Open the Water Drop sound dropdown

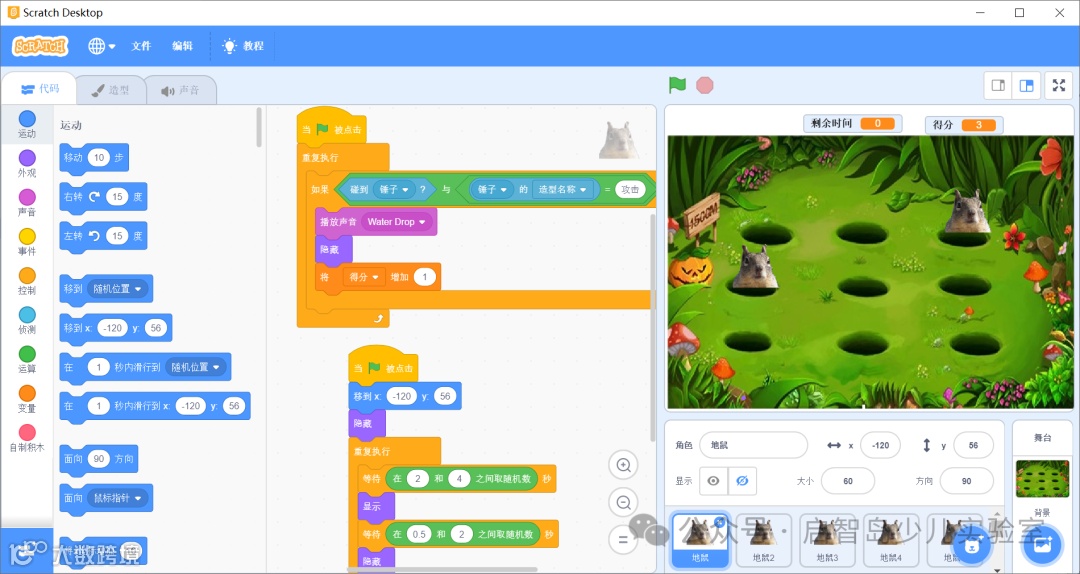click(396, 222)
